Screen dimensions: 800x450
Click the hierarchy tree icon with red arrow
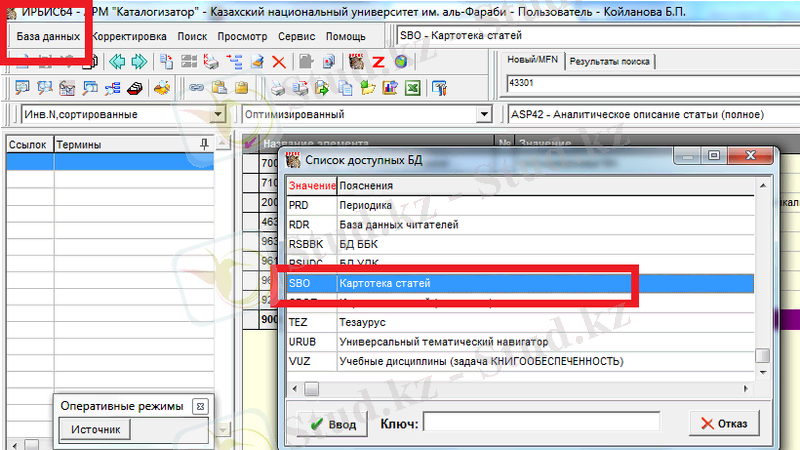[234, 62]
